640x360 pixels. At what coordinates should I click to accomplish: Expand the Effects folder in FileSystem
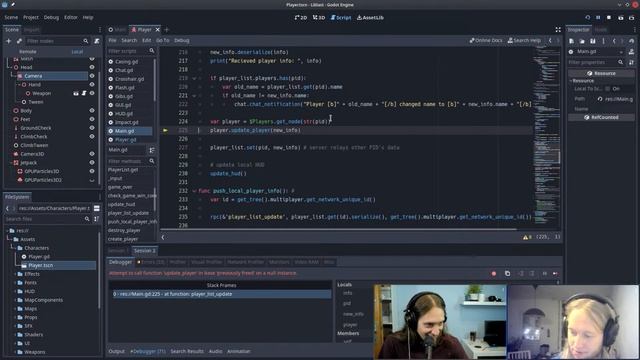tap(15, 274)
